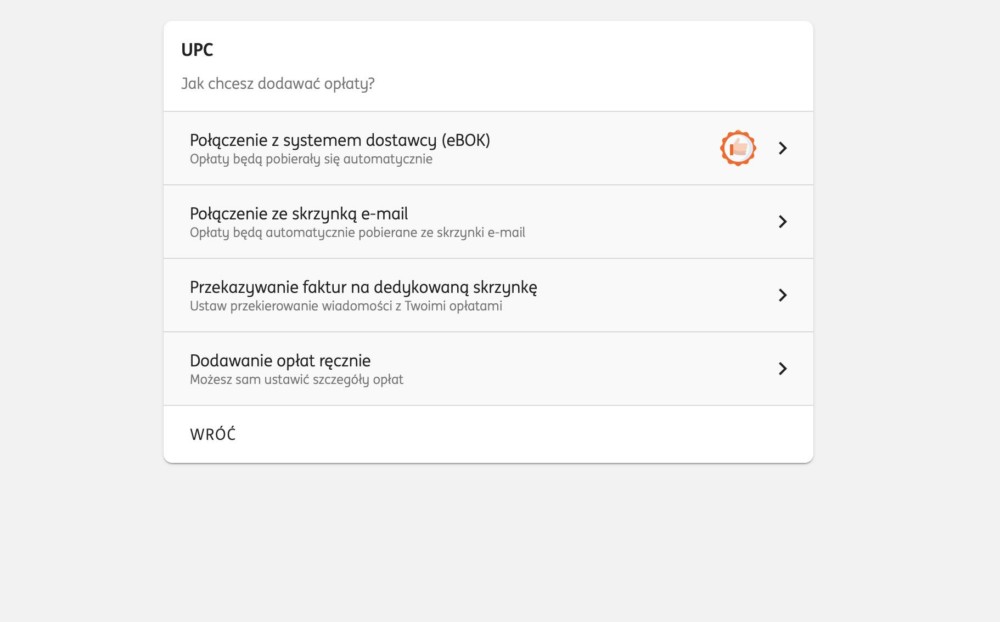Click chevron next to Dodawanie opłat ręcznie
This screenshot has height=622, width=1000.
783,369
